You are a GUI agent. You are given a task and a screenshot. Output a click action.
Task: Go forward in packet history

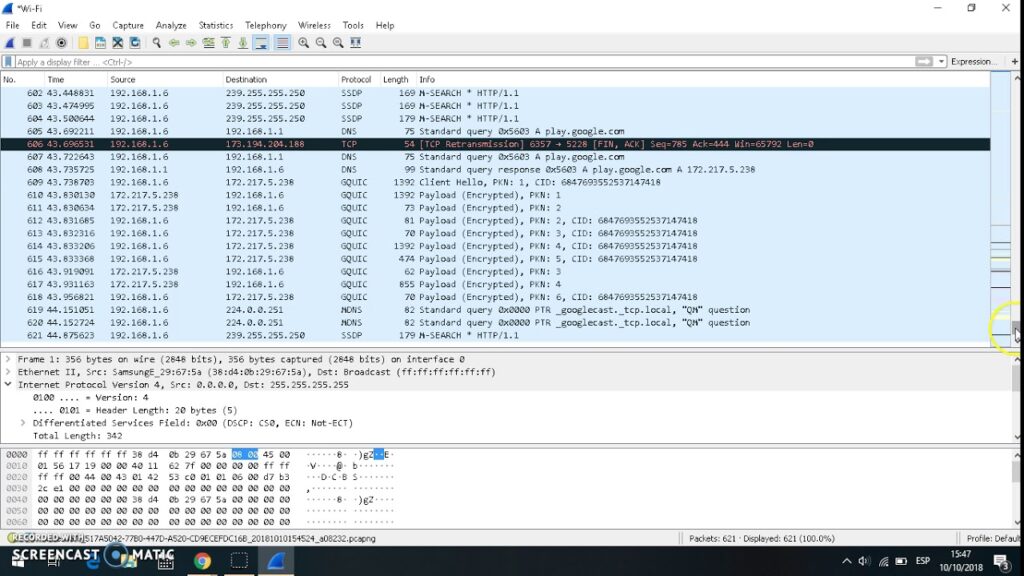(191, 43)
